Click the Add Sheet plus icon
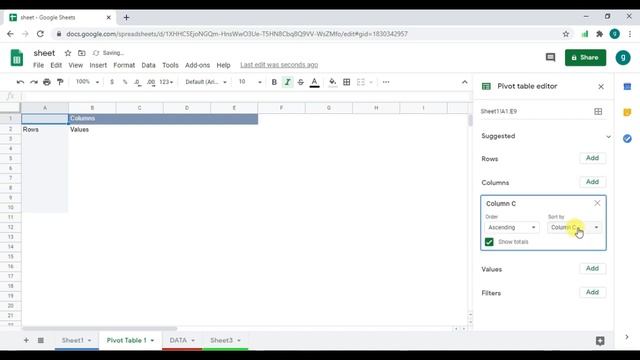640x360 pixels. [26, 340]
